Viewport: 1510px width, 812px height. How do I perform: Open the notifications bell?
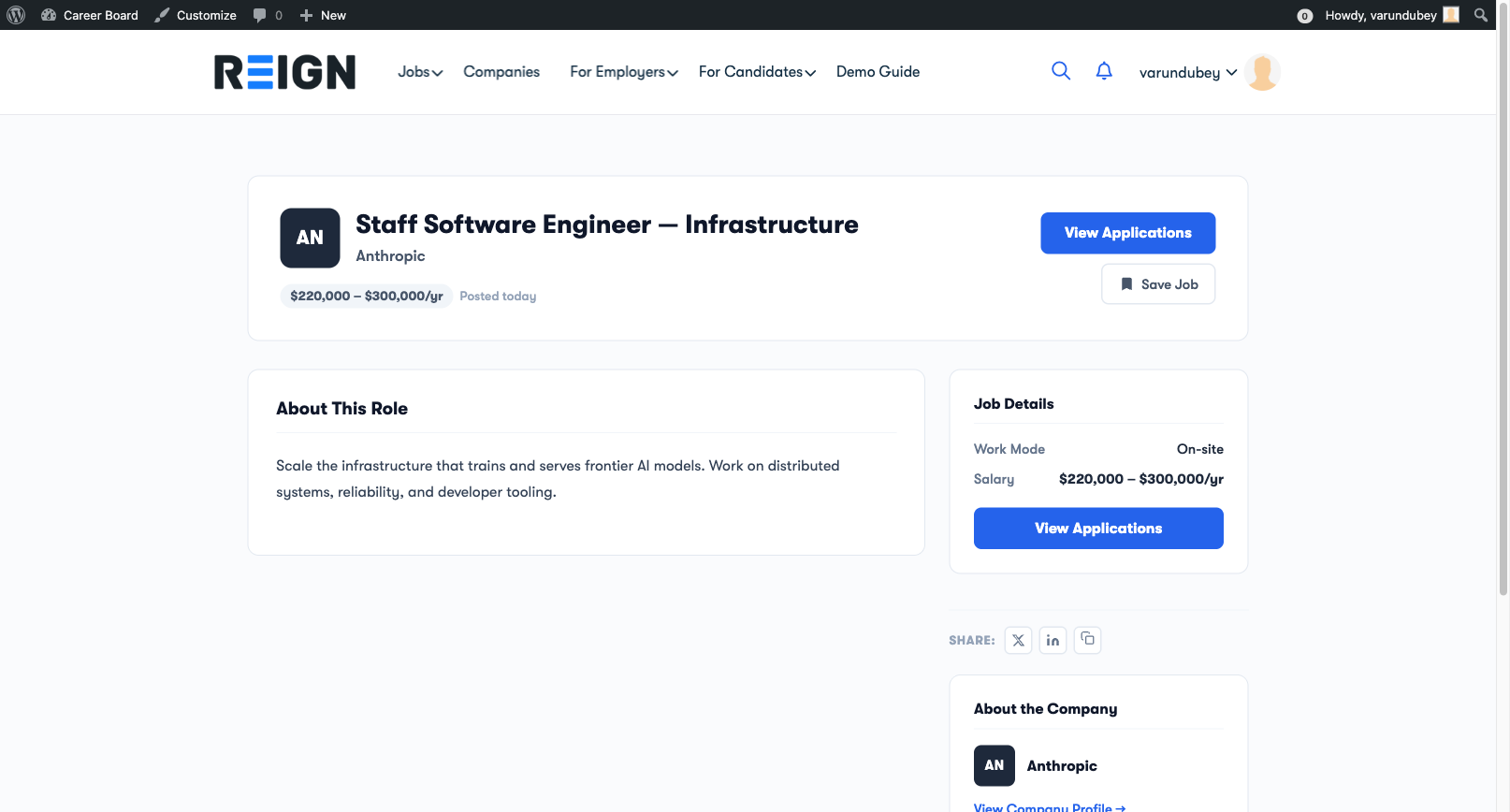pos(1104,71)
